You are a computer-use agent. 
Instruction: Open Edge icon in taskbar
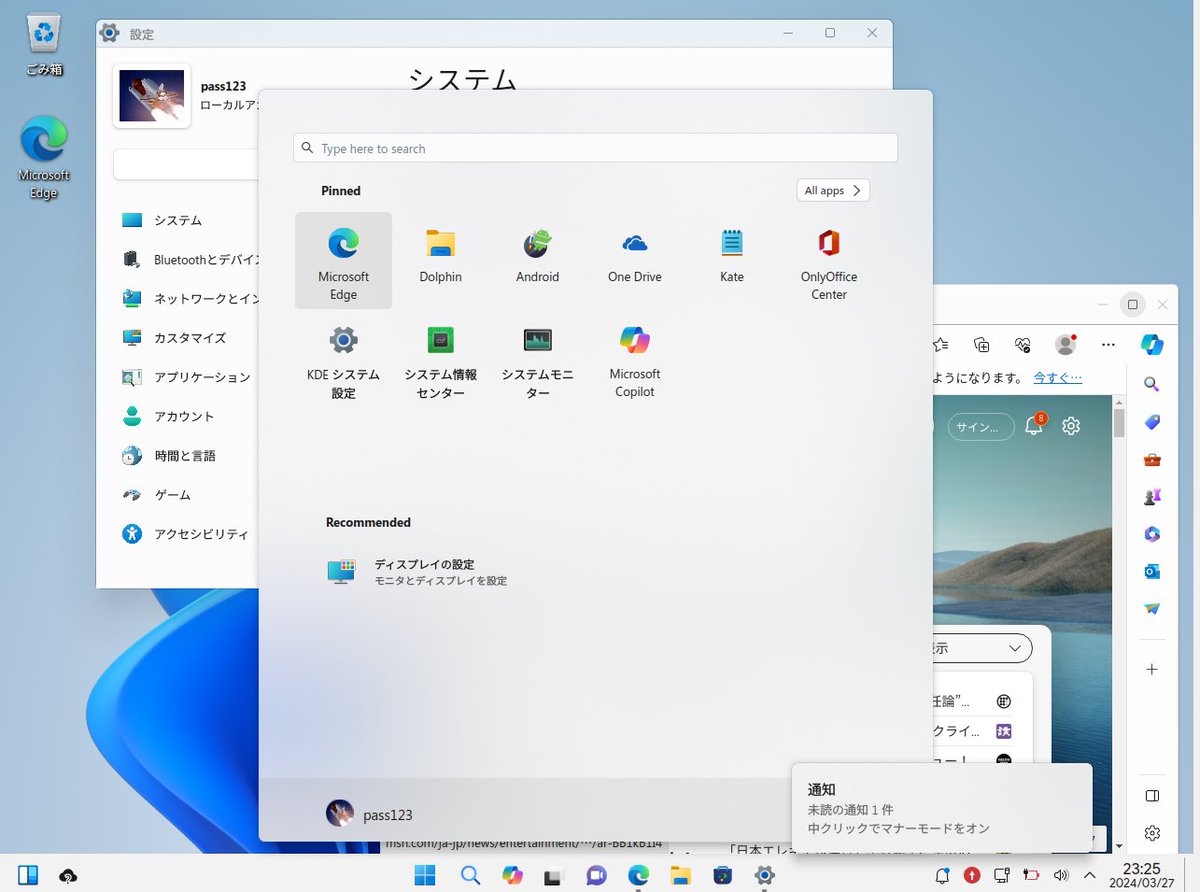point(638,875)
